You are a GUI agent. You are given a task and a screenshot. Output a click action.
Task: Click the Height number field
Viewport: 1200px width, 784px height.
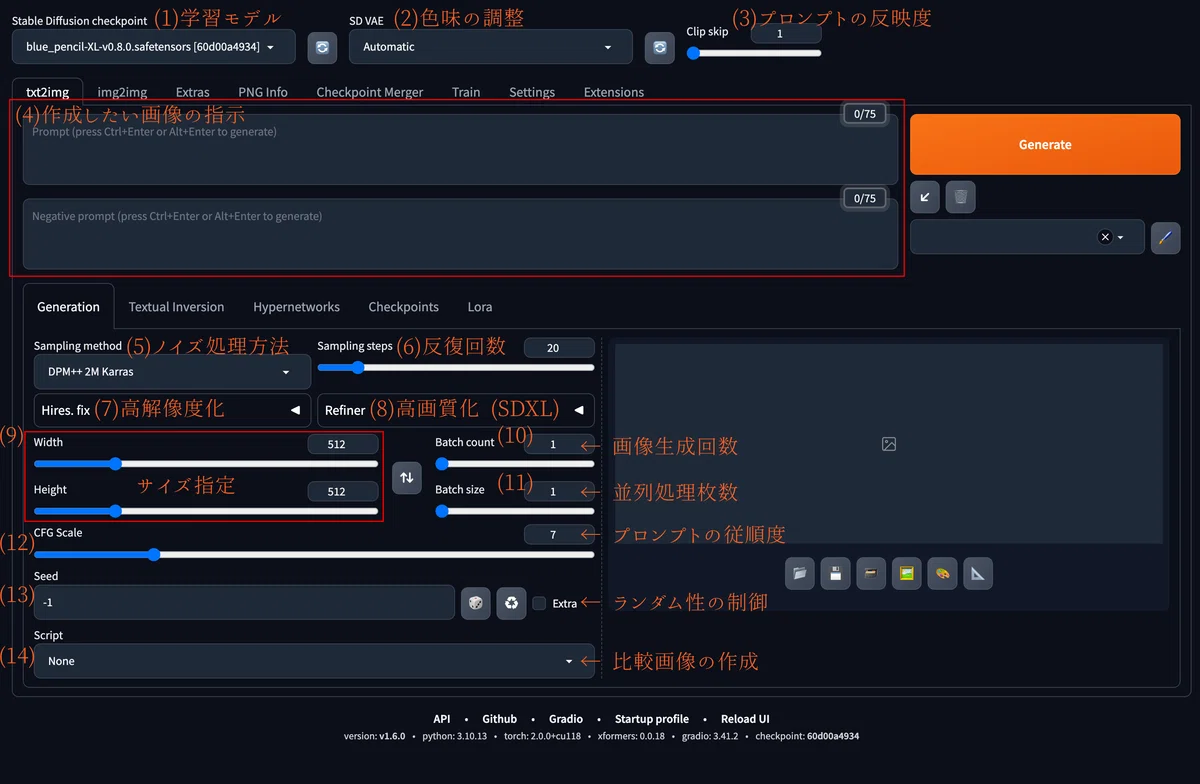click(343, 491)
